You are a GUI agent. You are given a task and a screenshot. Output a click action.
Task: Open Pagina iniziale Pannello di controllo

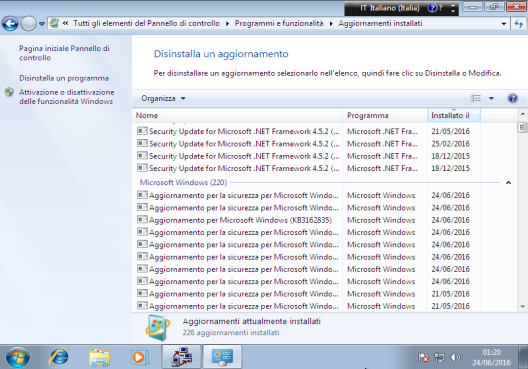tap(64, 53)
